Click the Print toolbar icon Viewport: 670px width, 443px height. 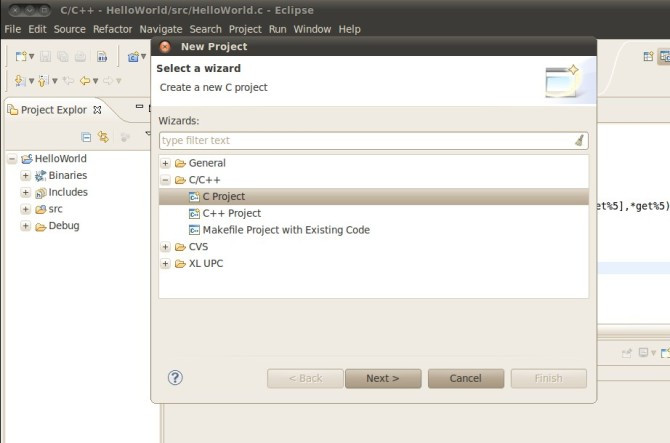(x=80, y=56)
